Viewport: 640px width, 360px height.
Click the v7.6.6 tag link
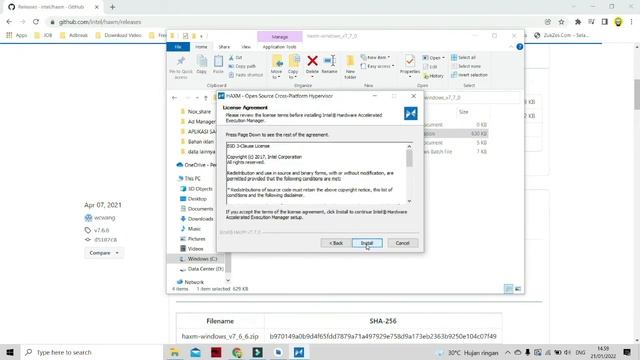101,230
